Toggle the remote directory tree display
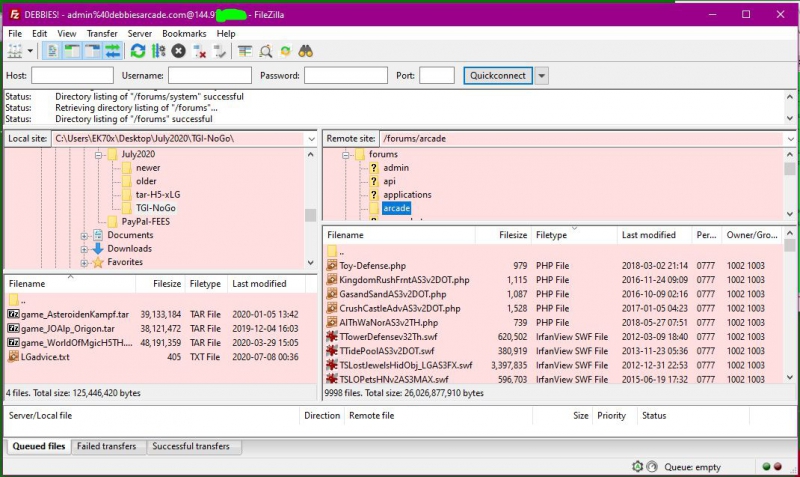 tap(92, 51)
